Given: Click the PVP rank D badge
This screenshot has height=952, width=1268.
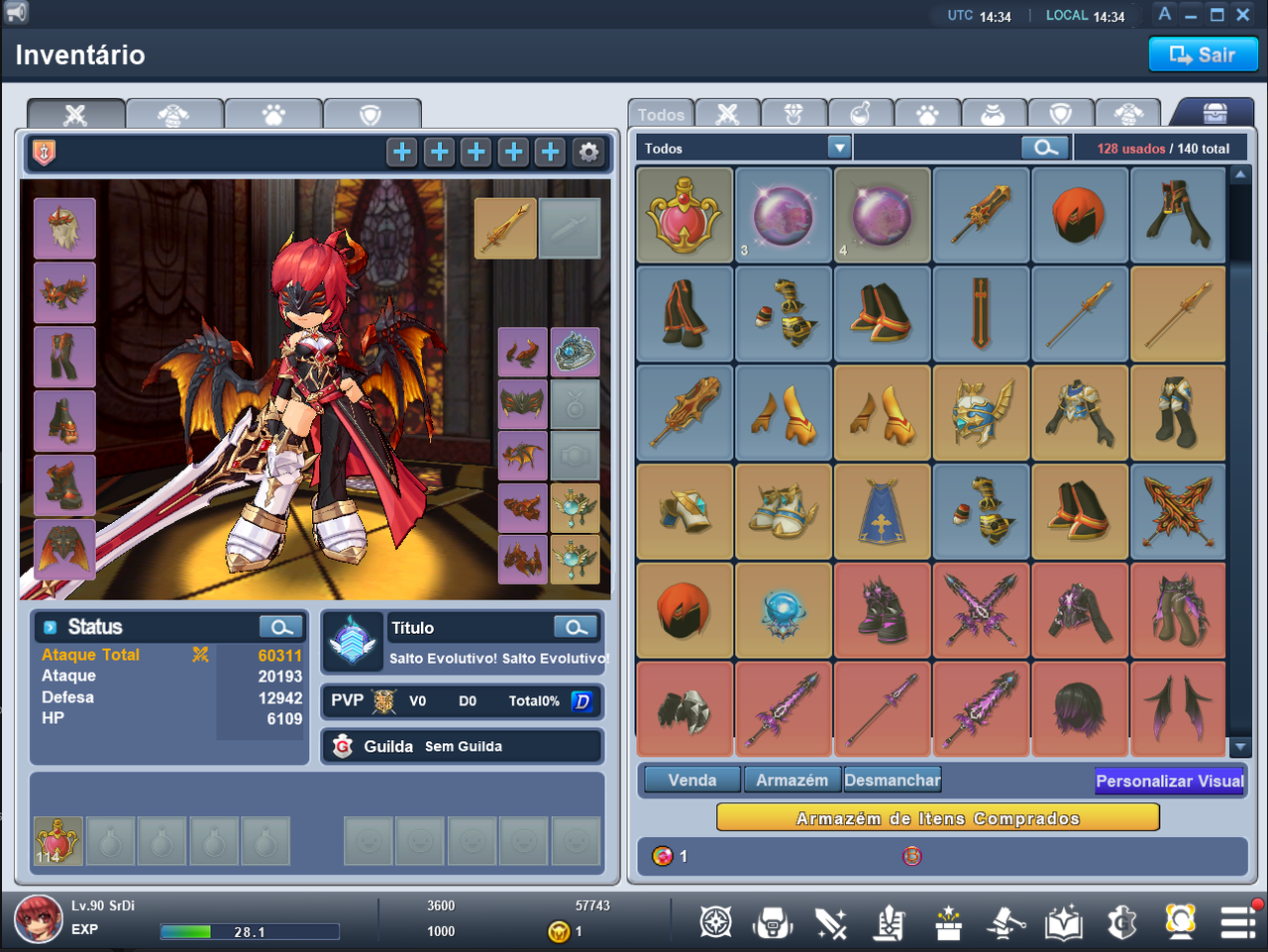Looking at the screenshot, I should [x=582, y=701].
